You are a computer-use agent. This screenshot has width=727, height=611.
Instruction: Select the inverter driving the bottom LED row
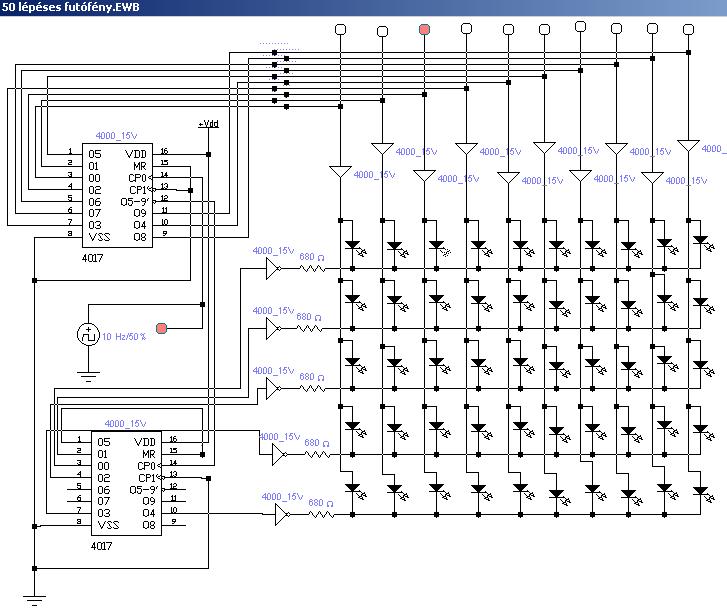[282, 515]
